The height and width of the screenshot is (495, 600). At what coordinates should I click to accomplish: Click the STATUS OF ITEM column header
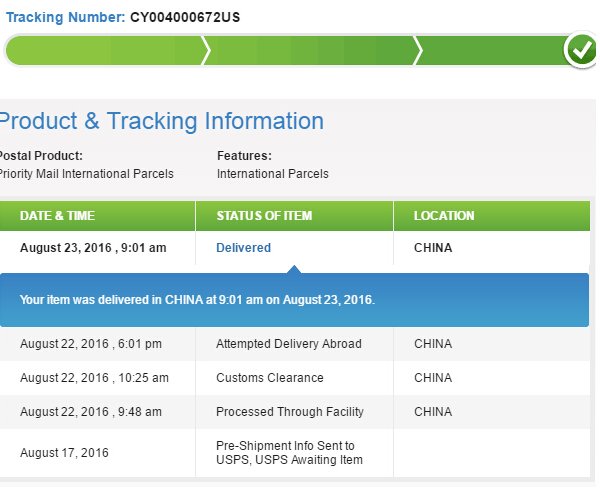point(264,216)
